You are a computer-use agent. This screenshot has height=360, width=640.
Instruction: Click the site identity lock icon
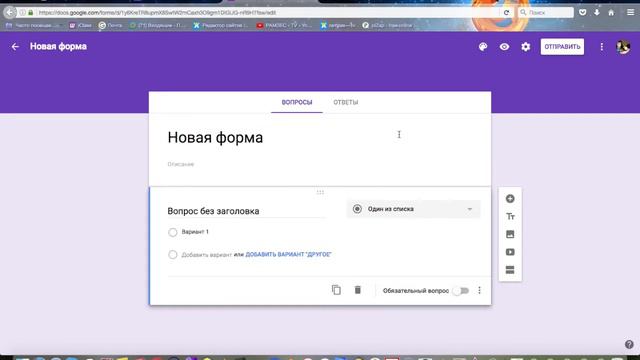(31, 13)
